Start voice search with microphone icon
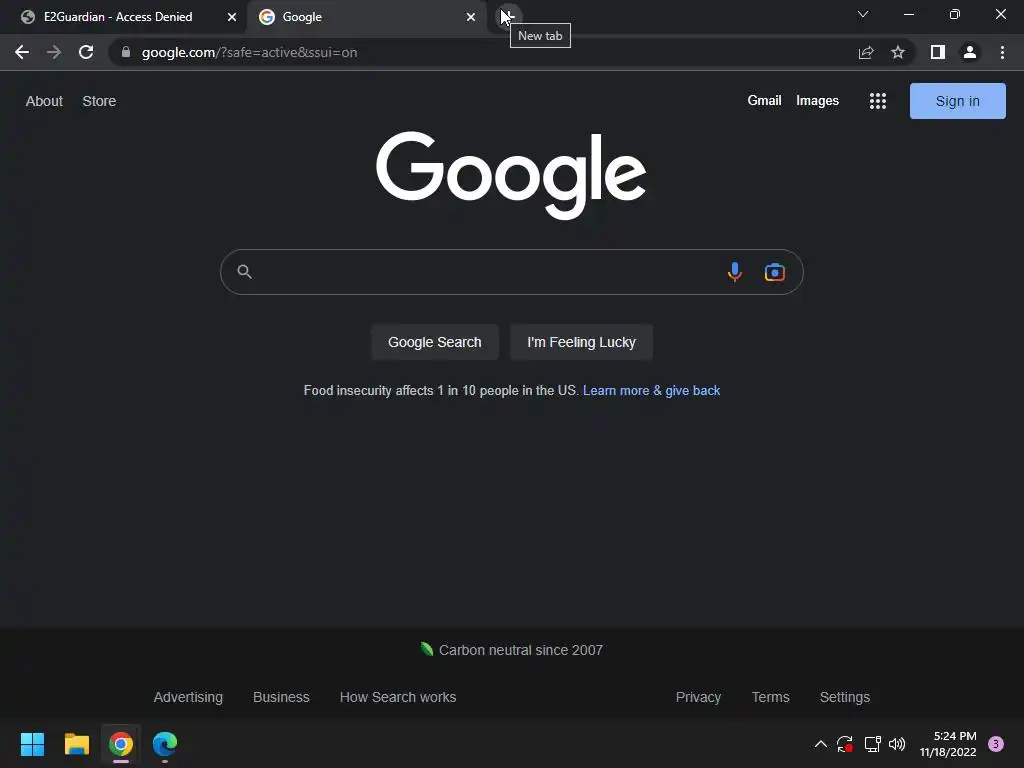Viewport: 1024px width, 768px height. pyautogui.click(x=735, y=272)
